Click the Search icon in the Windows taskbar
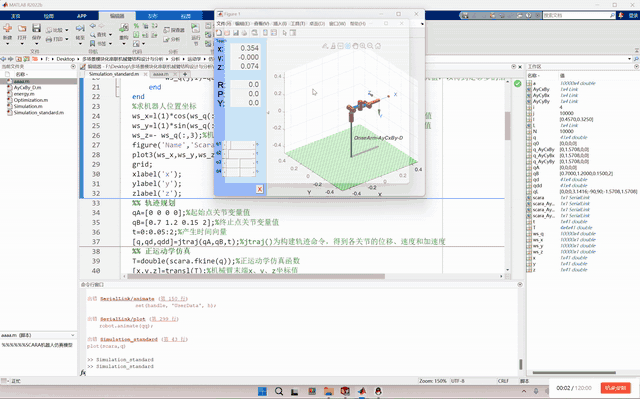Screen dimensions: 640x399 pos(279,391)
